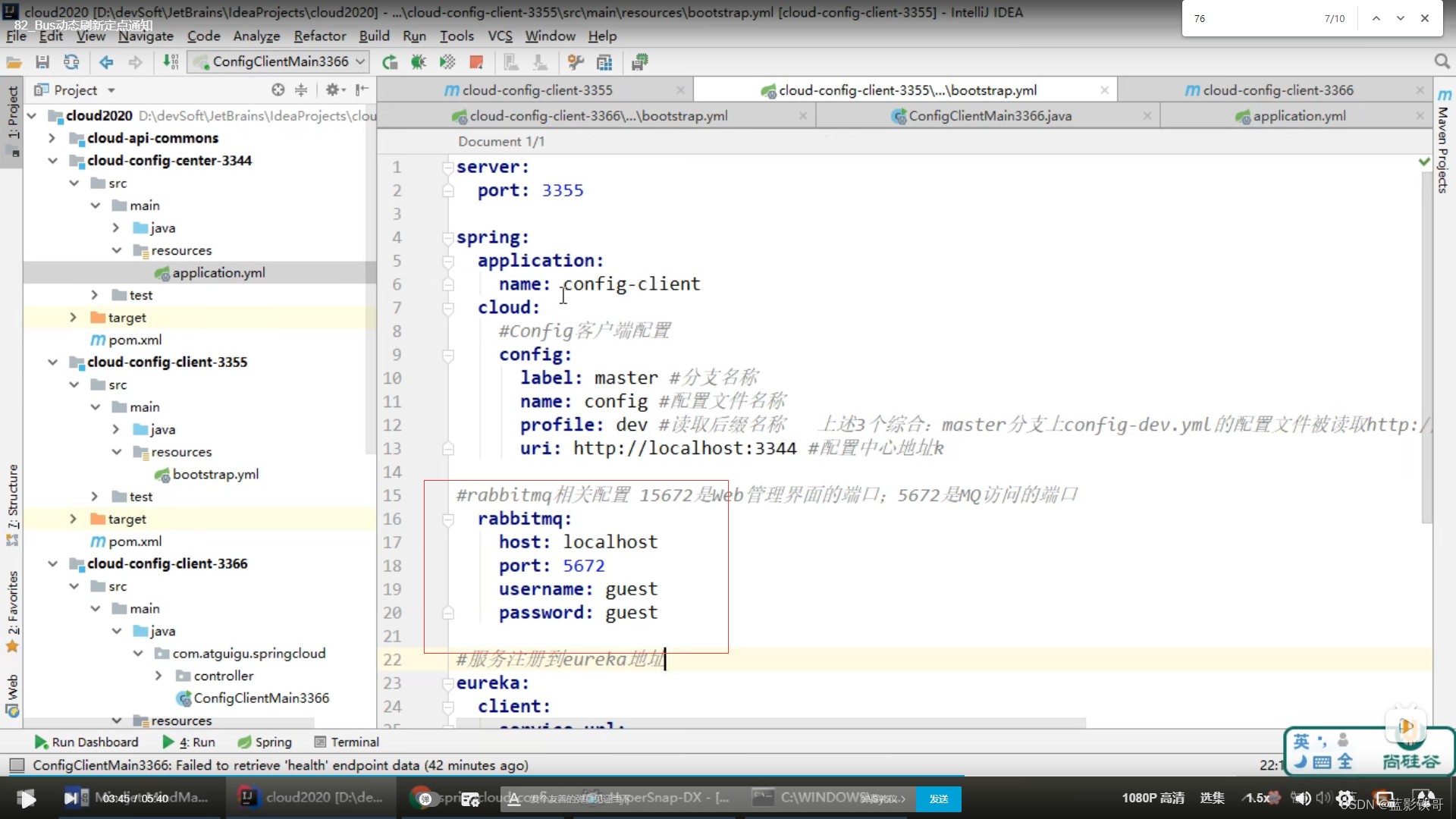Open the Web side tool window
The image size is (1456, 819).
click(13, 695)
